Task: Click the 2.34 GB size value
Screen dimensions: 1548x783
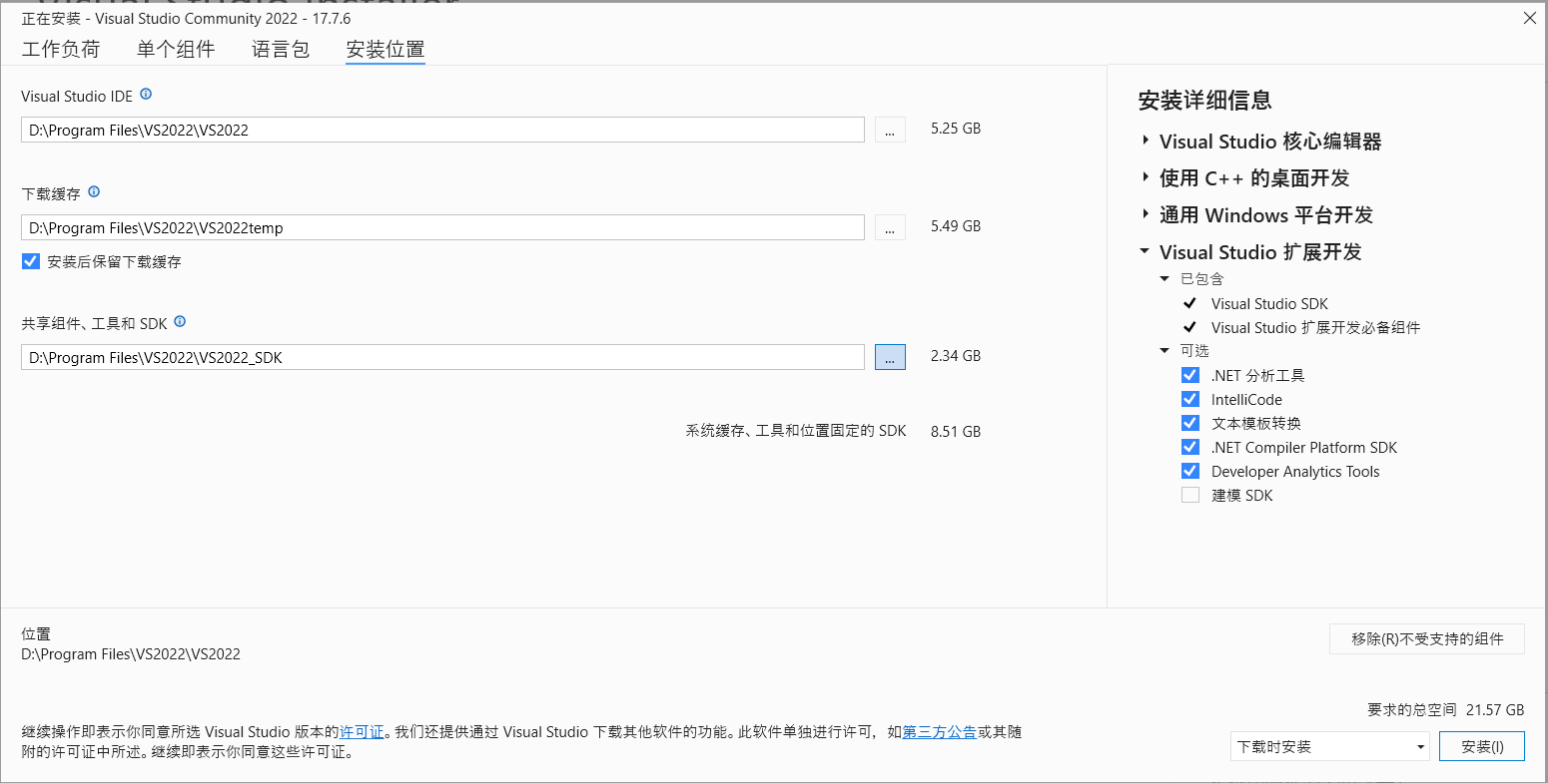Action: tap(955, 356)
